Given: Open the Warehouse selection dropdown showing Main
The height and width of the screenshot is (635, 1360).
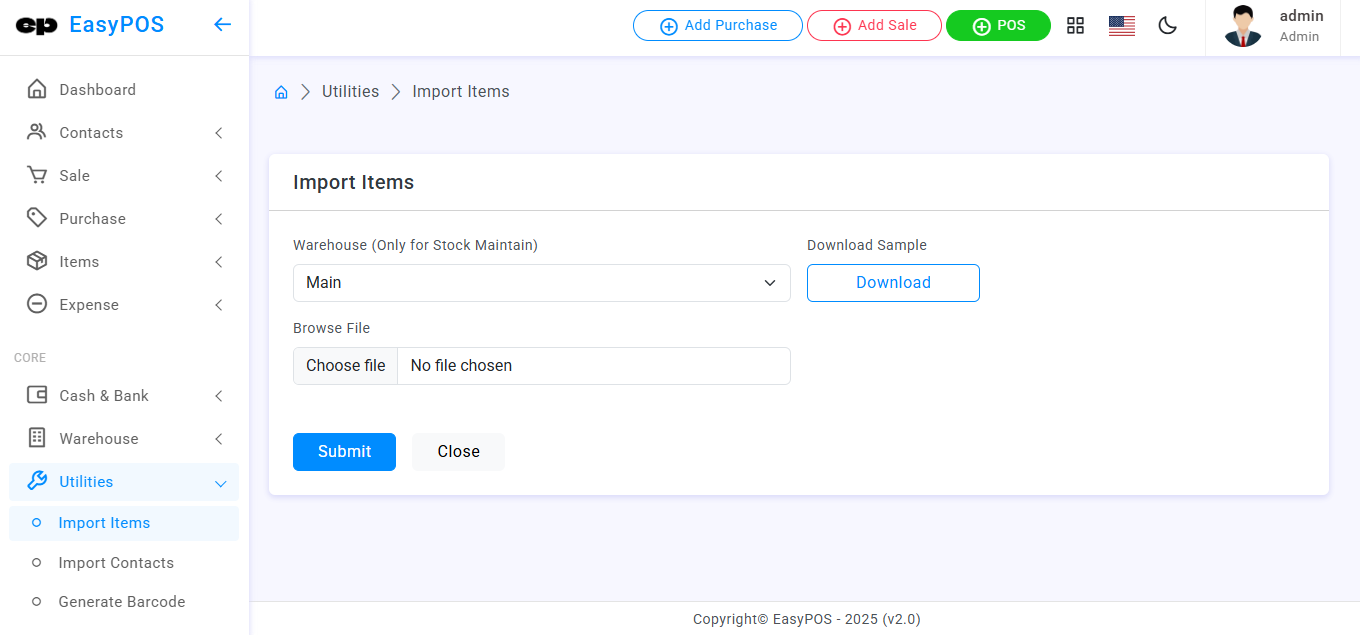Looking at the screenshot, I should (x=541, y=283).
